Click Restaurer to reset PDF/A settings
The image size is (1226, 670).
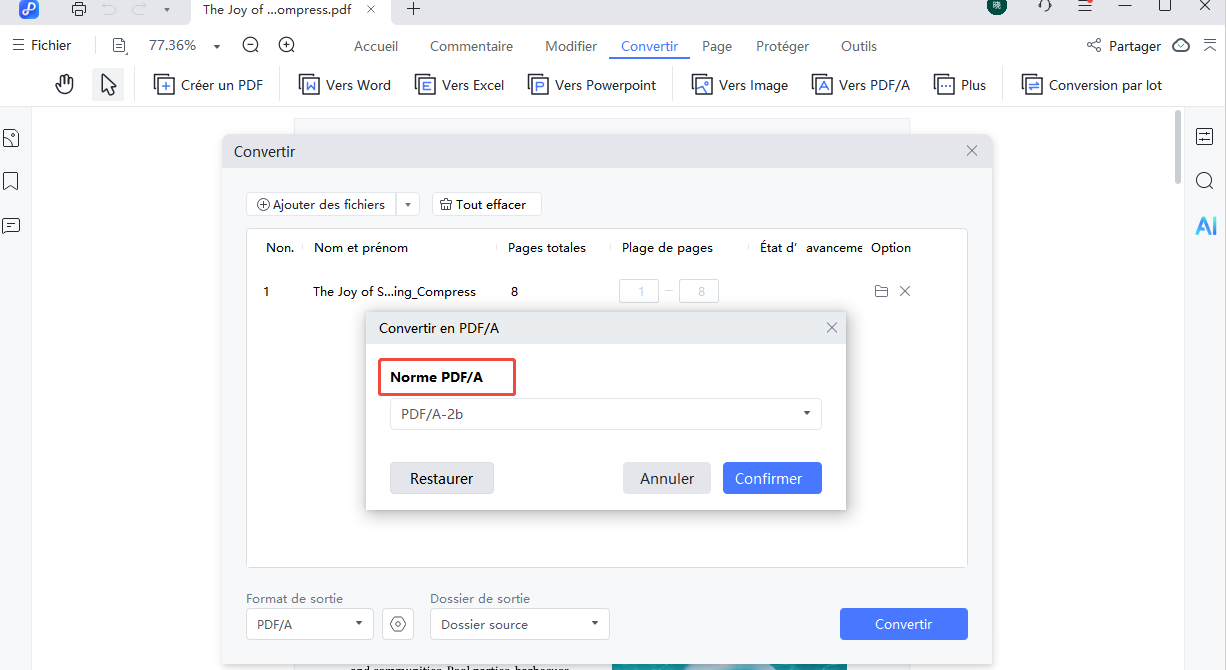click(x=441, y=478)
